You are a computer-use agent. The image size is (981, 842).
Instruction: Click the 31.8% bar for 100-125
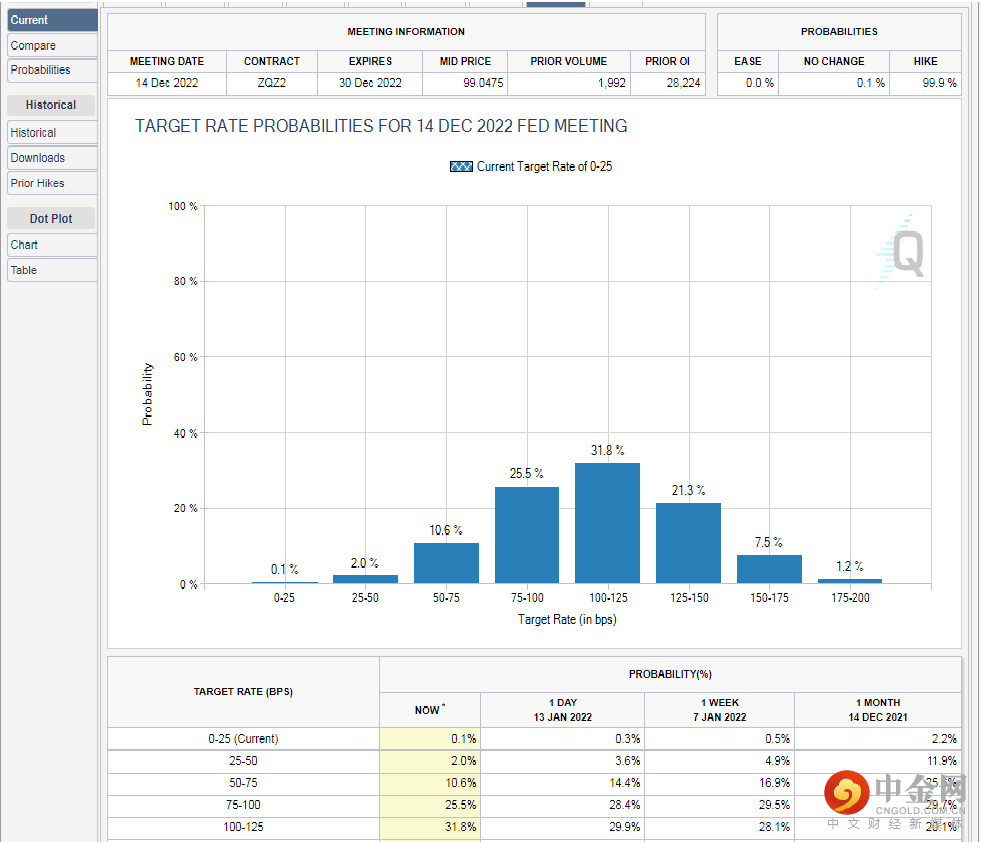point(607,523)
